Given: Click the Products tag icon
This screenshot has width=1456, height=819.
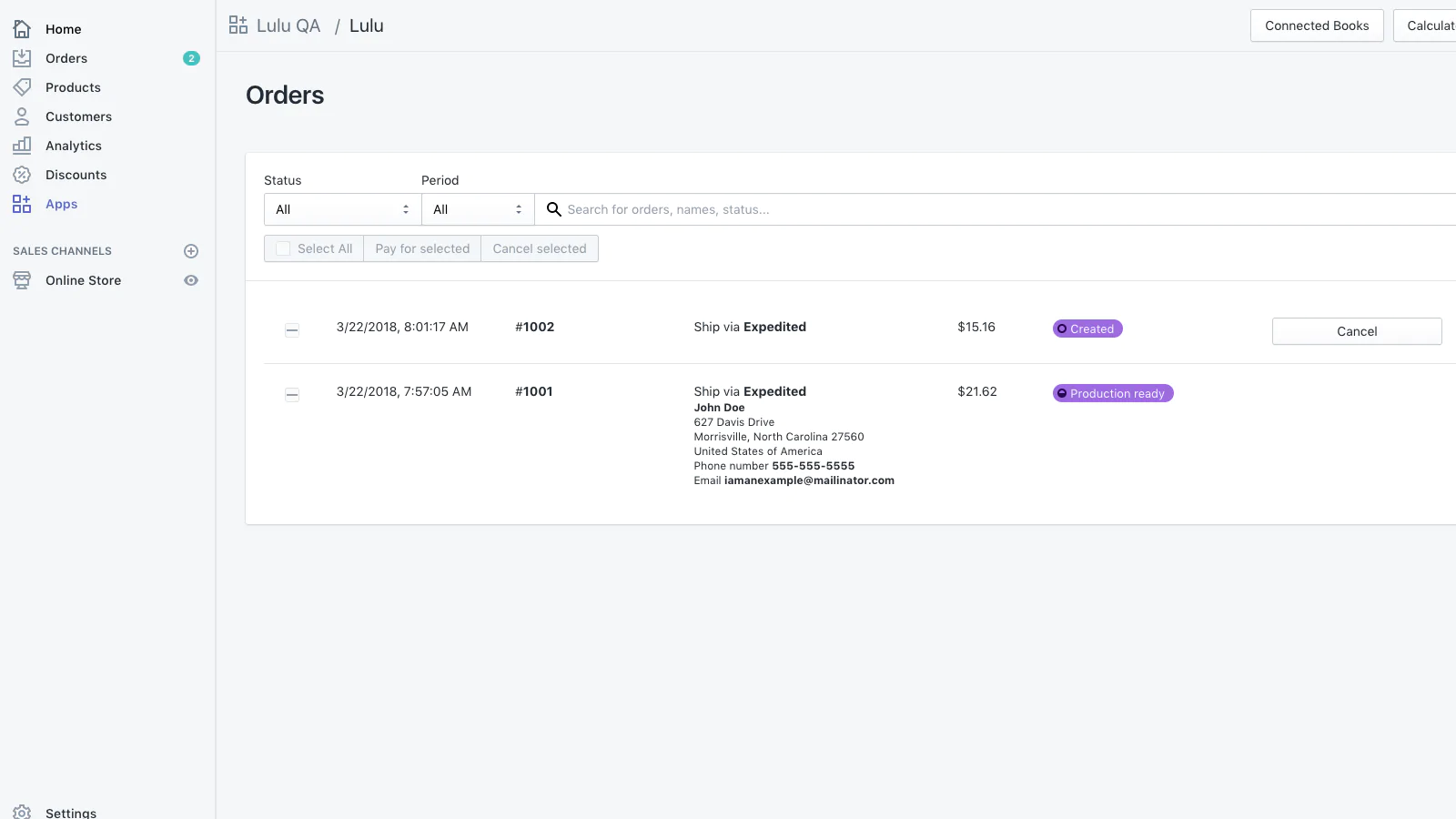Looking at the screenshot, I should point(22,87).
